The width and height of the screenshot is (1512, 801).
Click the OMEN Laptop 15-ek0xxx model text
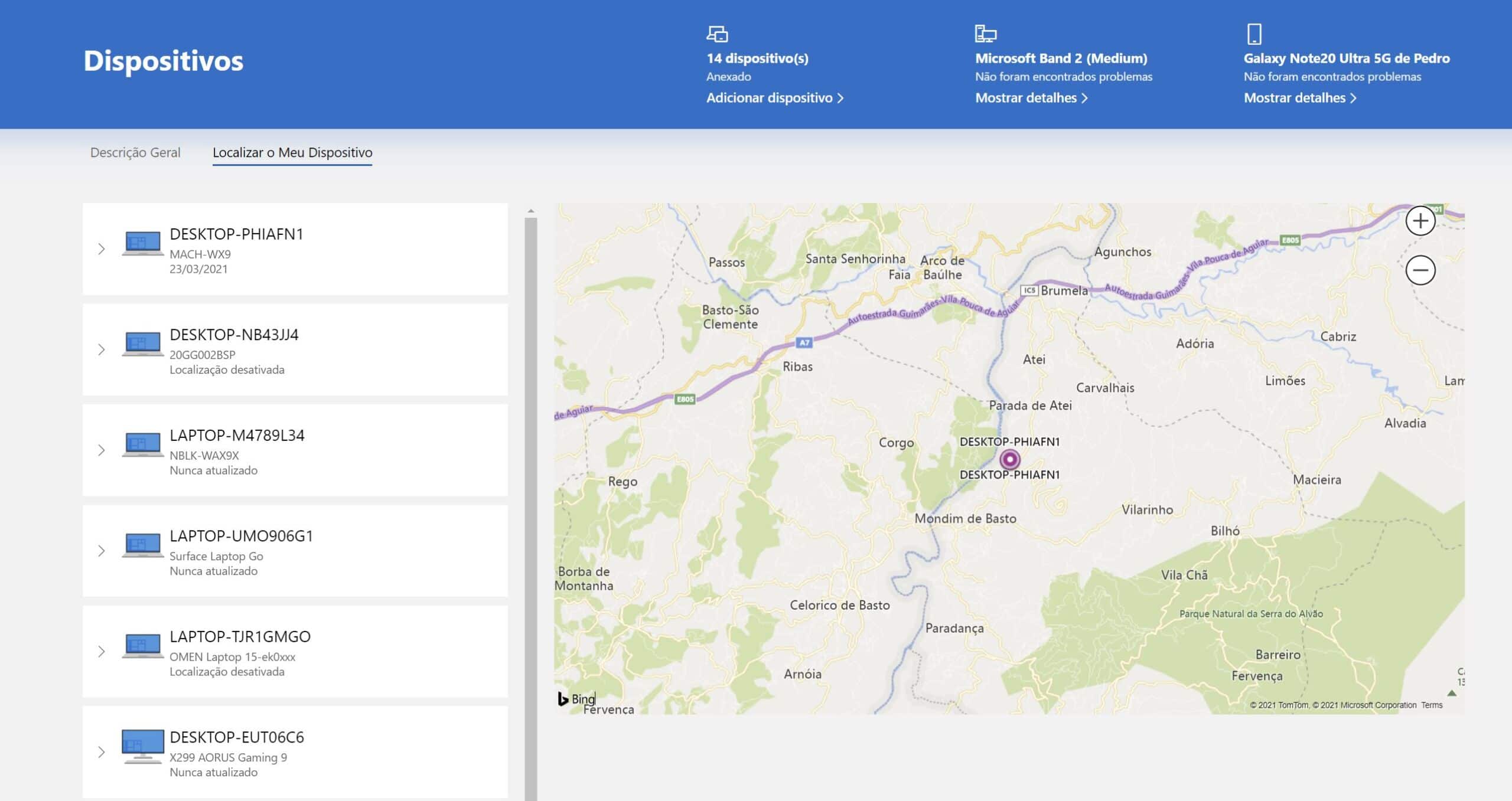pyautogui.click(x=232, y=657)
